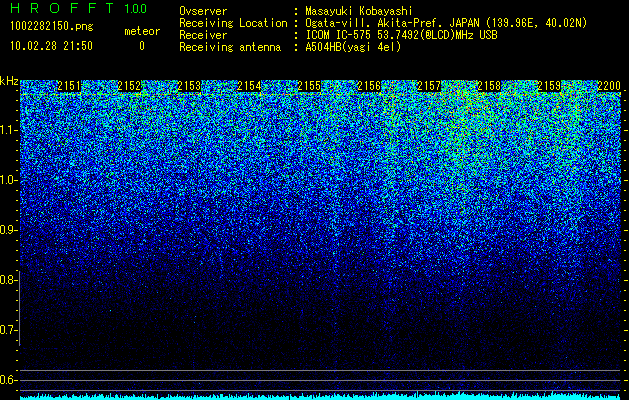Click the 2151 time marker
This screenshot has width=629, height=400.
[69, 86]
